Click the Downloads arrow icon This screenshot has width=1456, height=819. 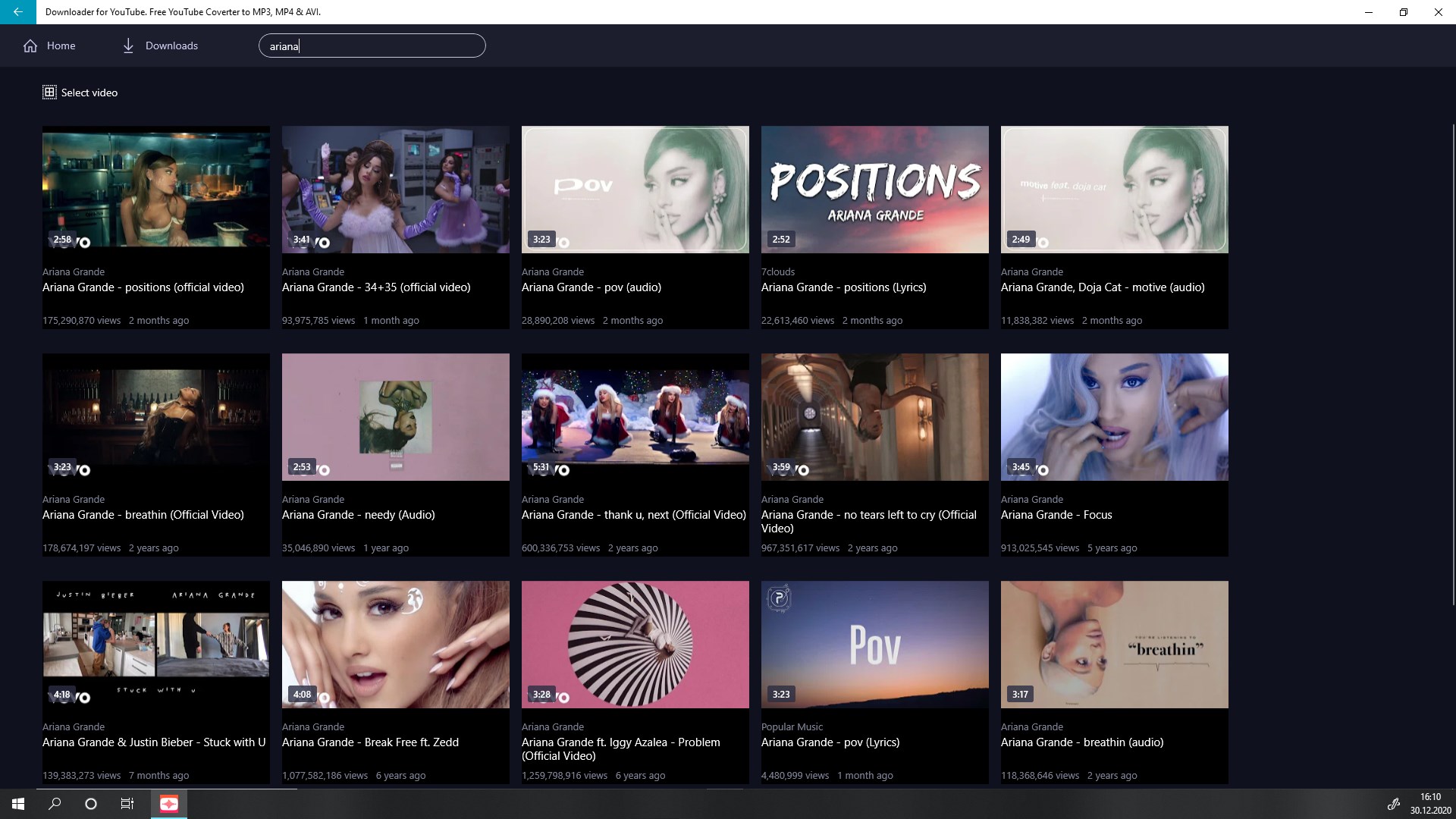tap(128, 46)
